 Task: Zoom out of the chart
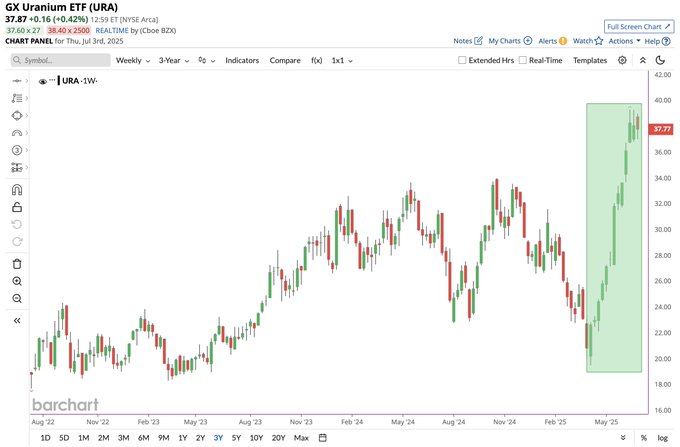click(17, 298)
